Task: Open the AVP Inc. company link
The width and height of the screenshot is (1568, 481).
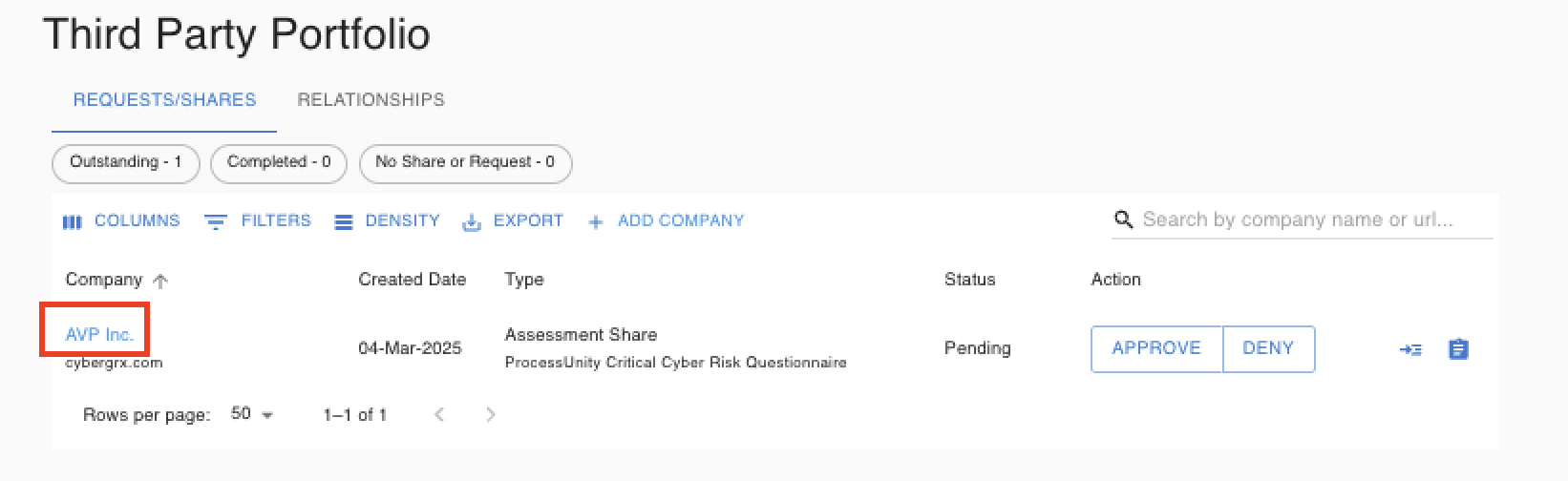Action: click(x=98, y=334)
